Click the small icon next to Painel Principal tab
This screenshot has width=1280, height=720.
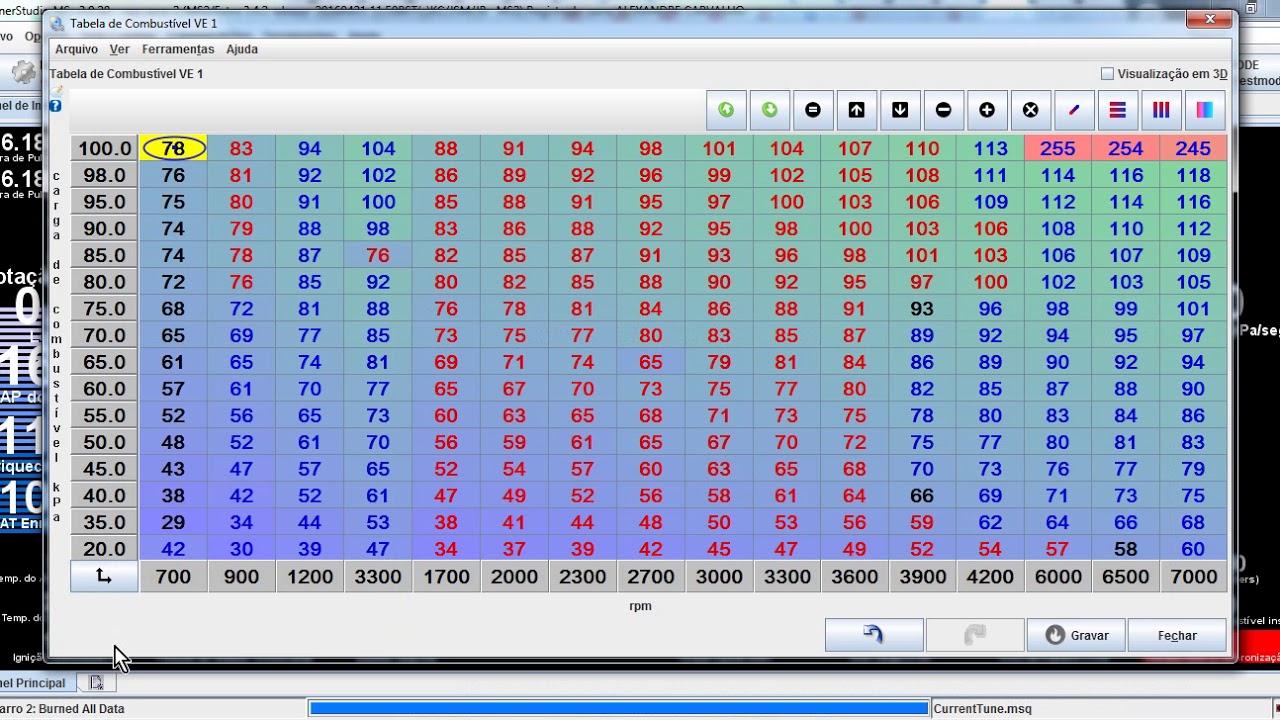tap(96, 683)
